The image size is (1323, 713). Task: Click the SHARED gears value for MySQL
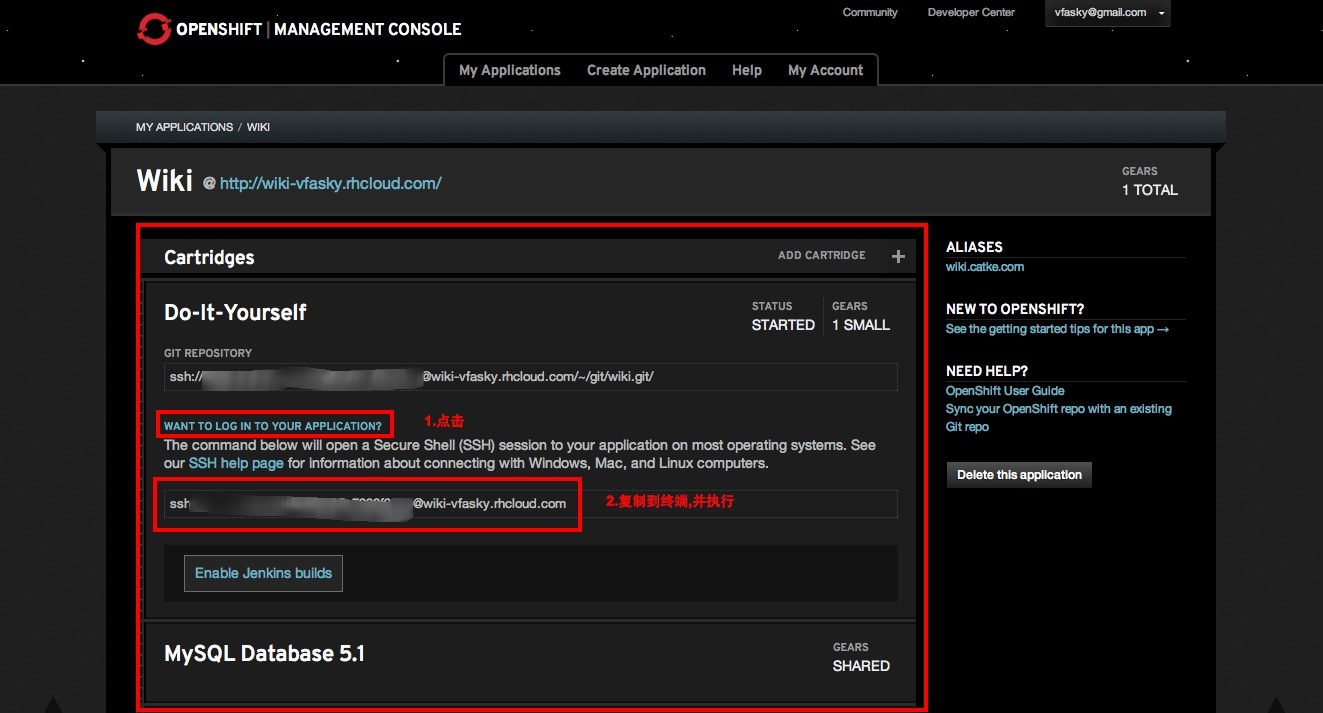861,666
